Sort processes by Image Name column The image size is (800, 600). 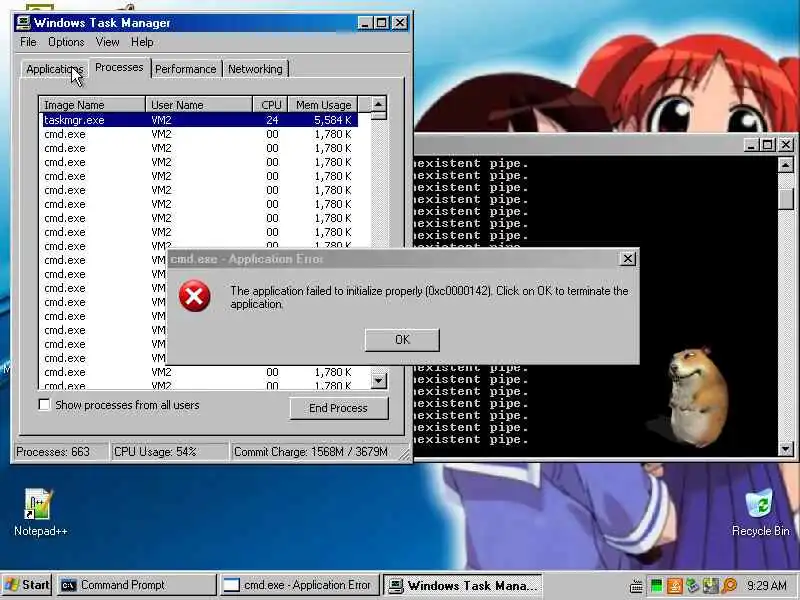92,105
